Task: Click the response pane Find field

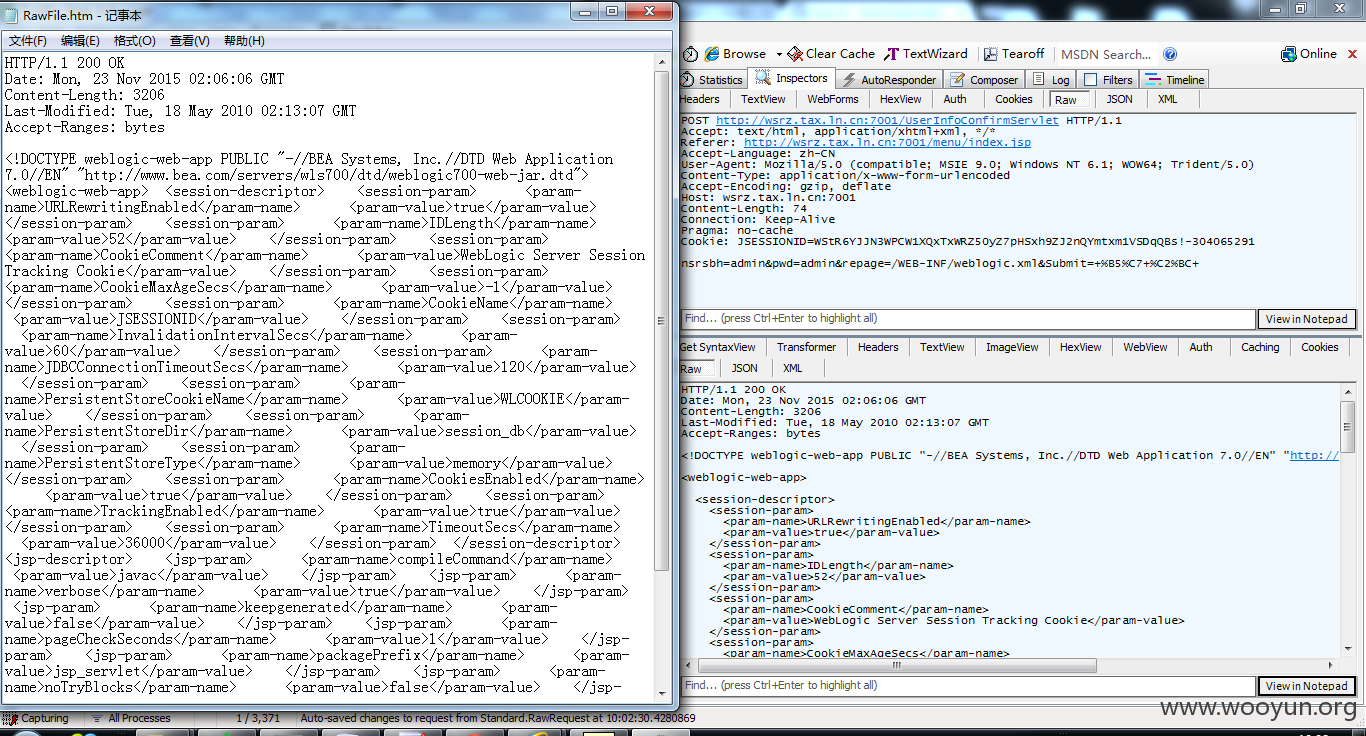Action: [x=967, y=686]
